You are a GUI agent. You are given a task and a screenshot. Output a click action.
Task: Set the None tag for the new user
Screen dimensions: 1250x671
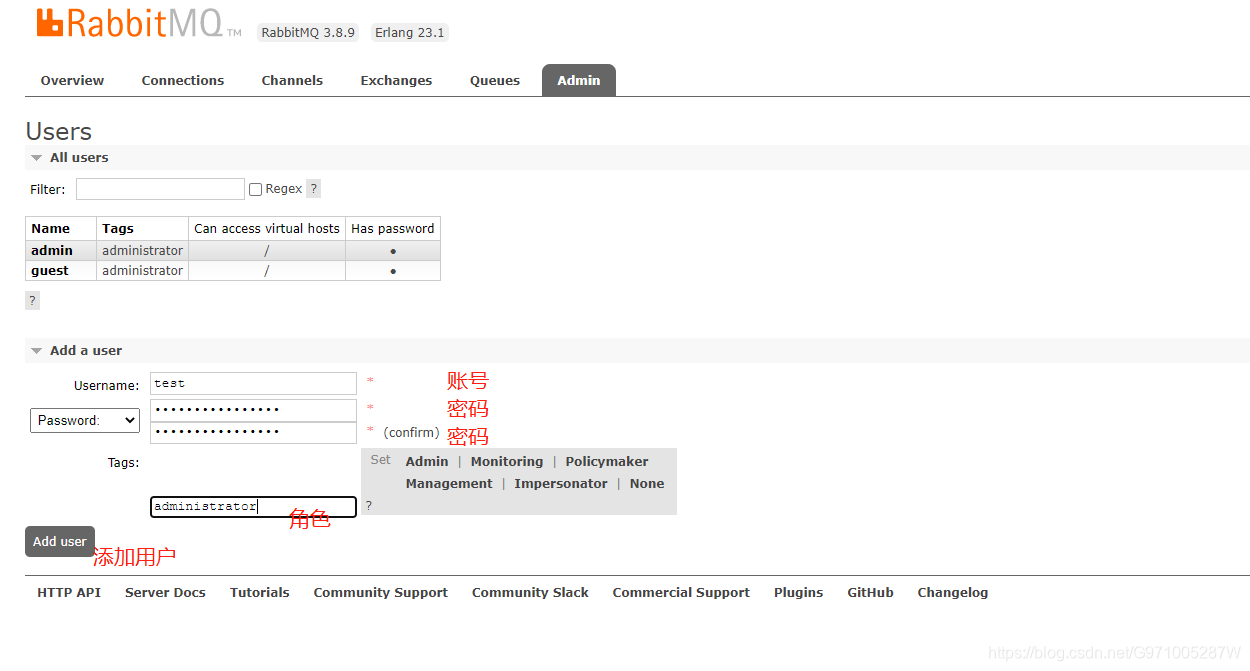(646, 483)
